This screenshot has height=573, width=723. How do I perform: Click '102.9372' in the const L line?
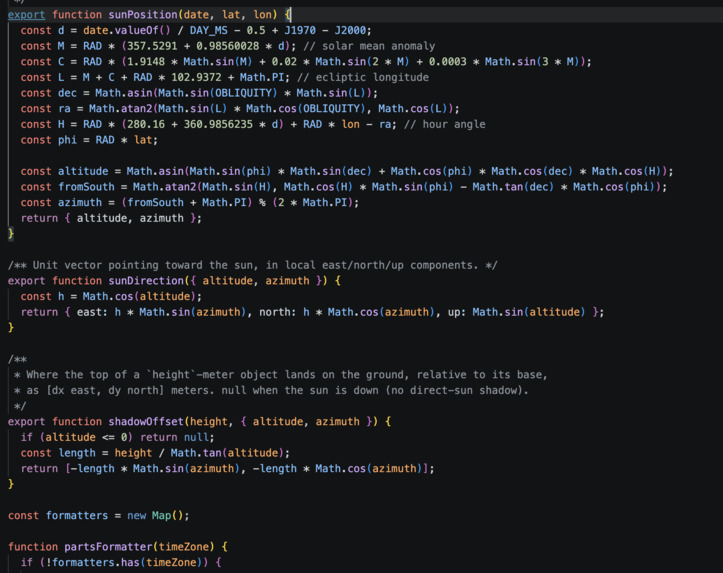pos(196,77)
